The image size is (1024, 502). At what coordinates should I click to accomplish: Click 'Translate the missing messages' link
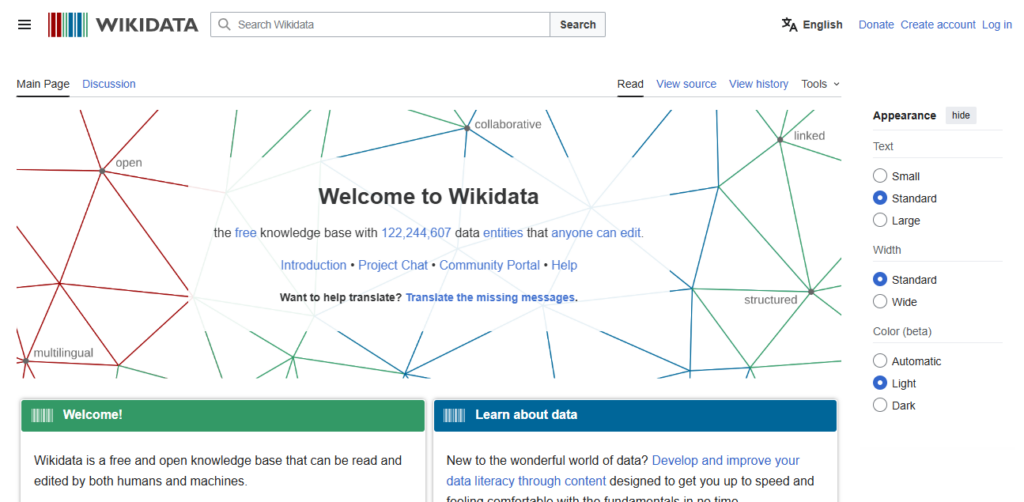pyautogui.click(x=490, y=297)
